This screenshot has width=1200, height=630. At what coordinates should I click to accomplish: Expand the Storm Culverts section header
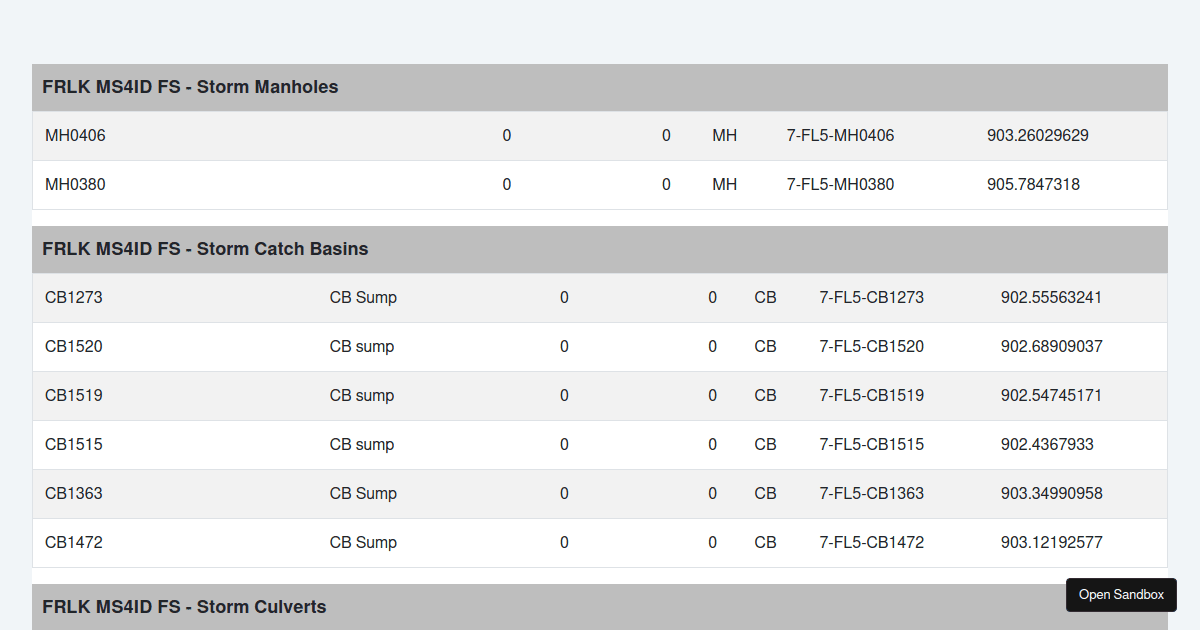(x=184, y=607)
